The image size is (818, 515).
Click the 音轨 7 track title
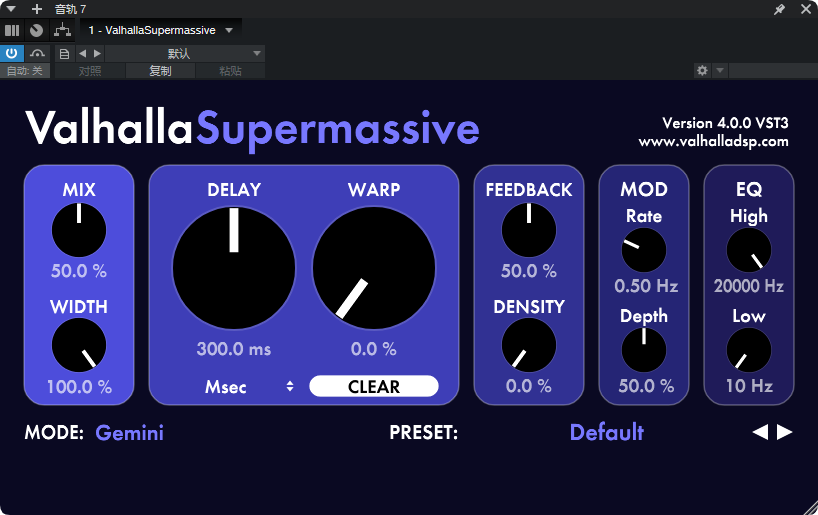70,9
